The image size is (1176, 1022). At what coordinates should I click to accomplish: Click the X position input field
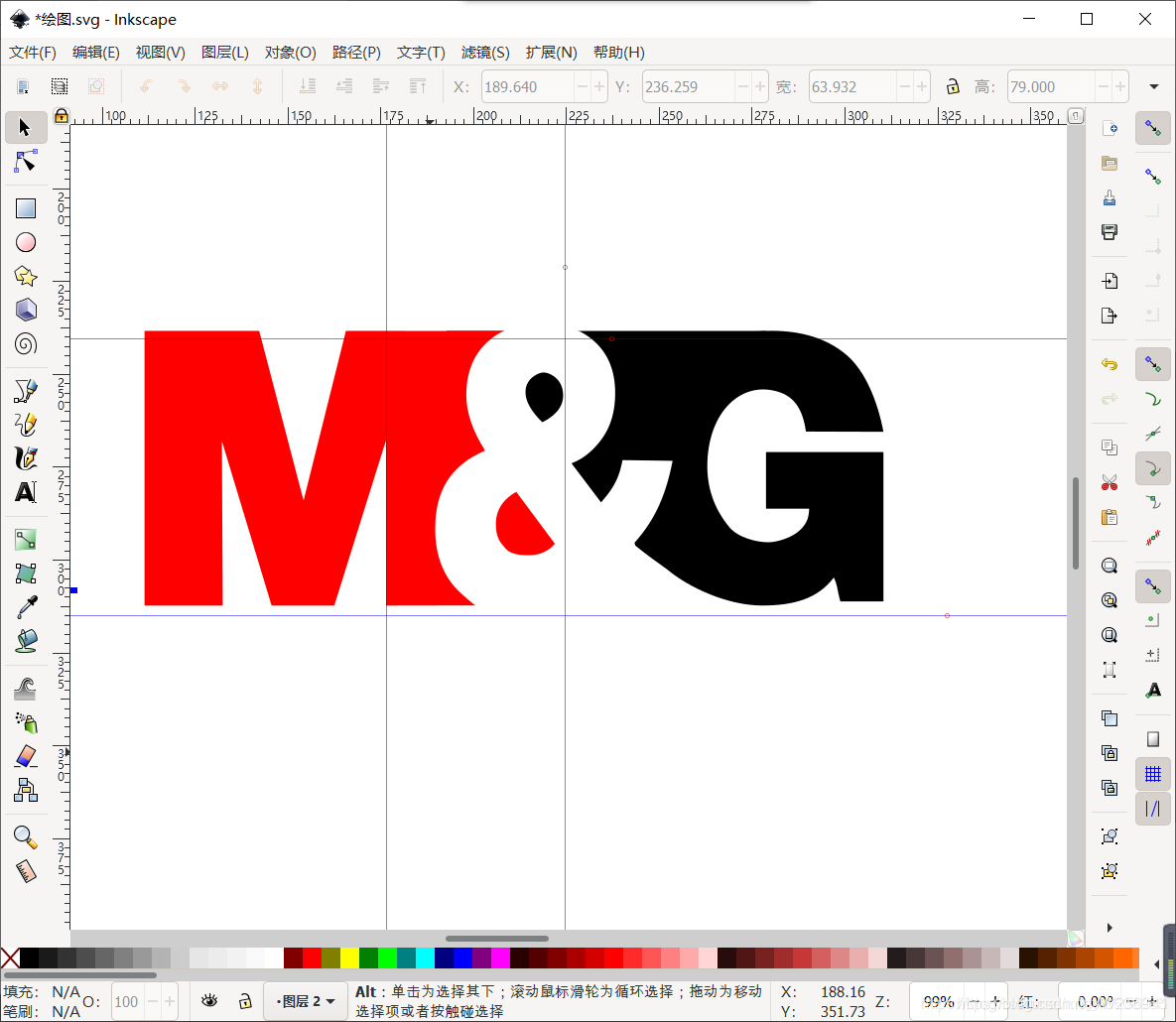(x=528, y=87)
